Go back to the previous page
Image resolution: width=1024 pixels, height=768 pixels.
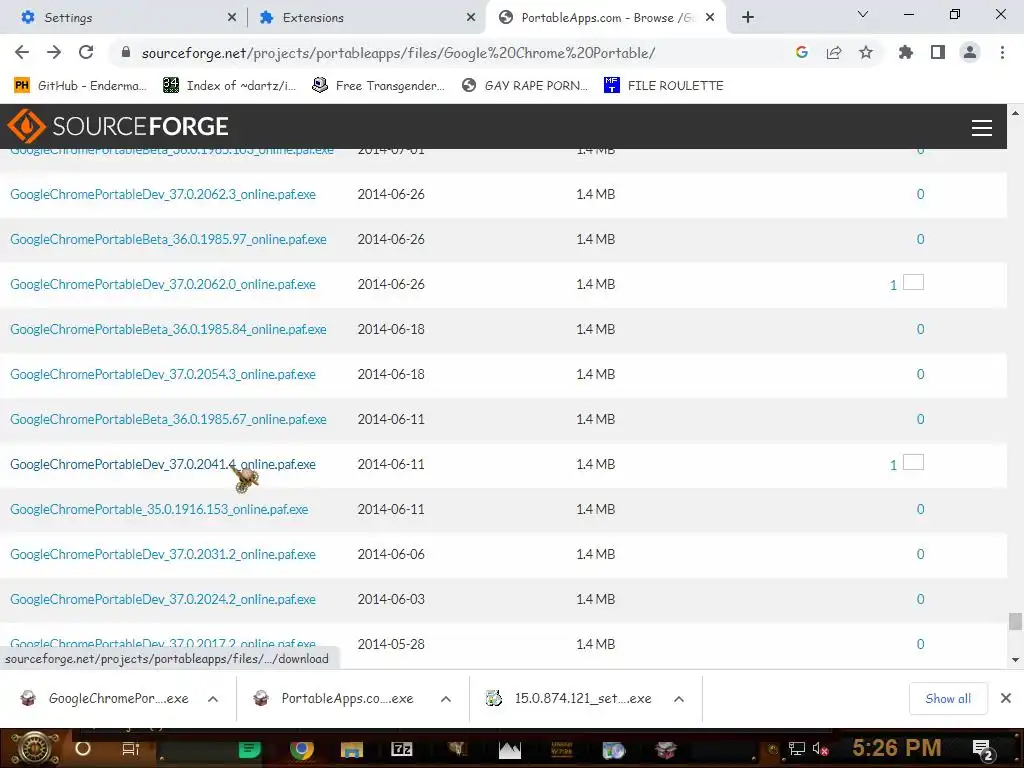22,52
